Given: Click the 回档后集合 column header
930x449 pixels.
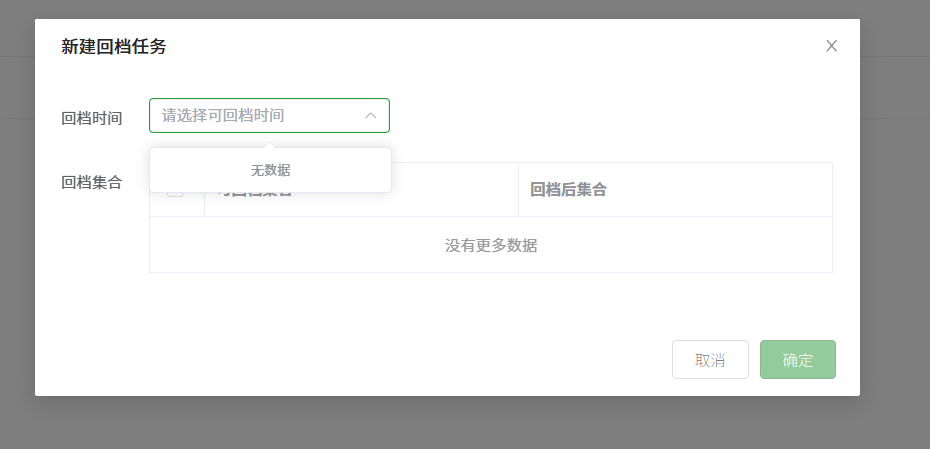Looking at the screenshot, I should pyautogui.click(x=568, y=190).
